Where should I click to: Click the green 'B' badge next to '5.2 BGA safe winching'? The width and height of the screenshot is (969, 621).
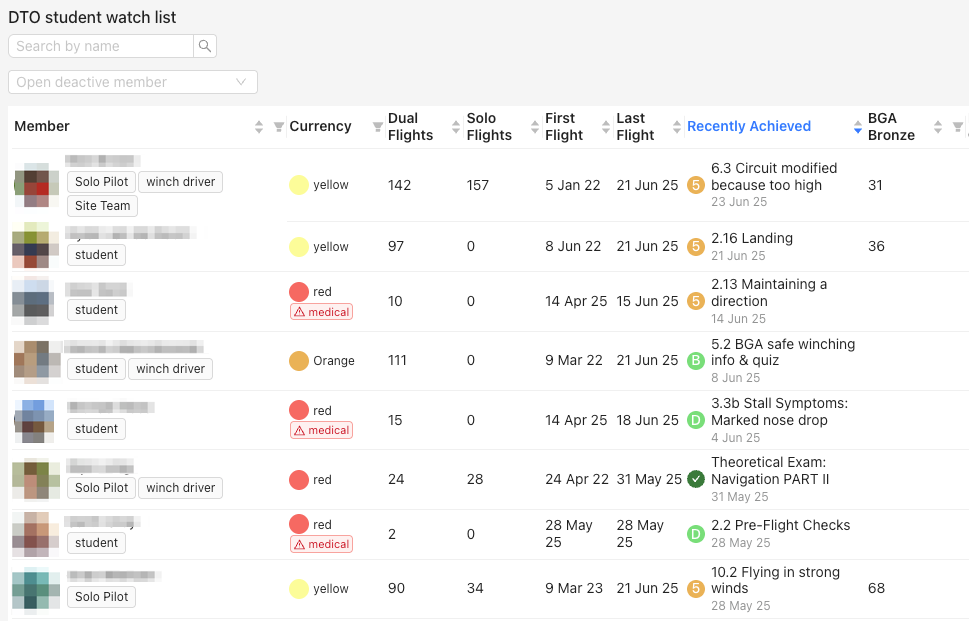(696, 361)
